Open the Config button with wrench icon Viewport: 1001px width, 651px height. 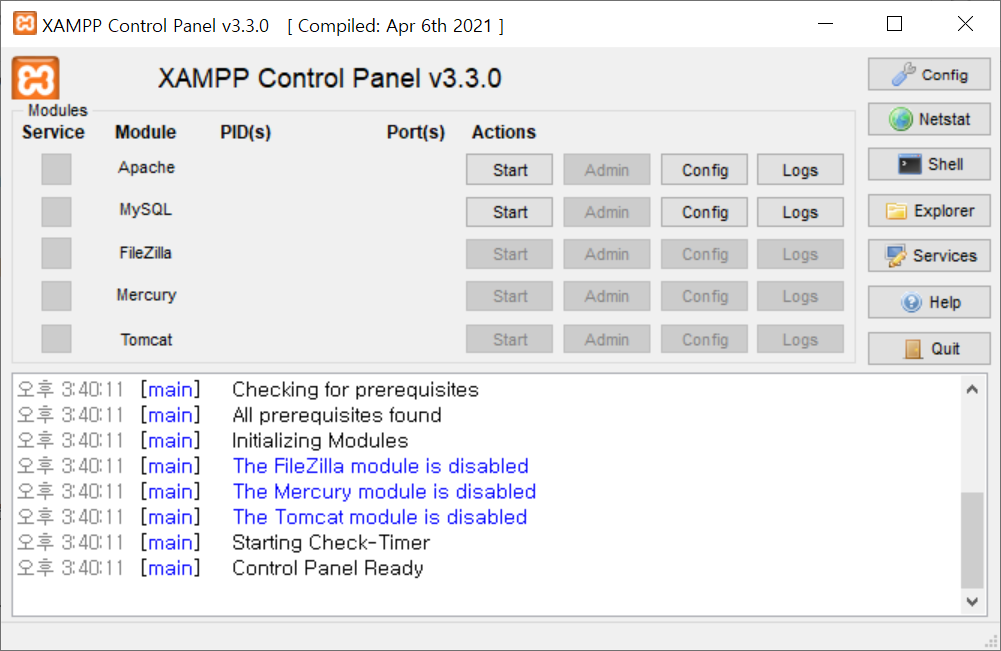point(929,75)
